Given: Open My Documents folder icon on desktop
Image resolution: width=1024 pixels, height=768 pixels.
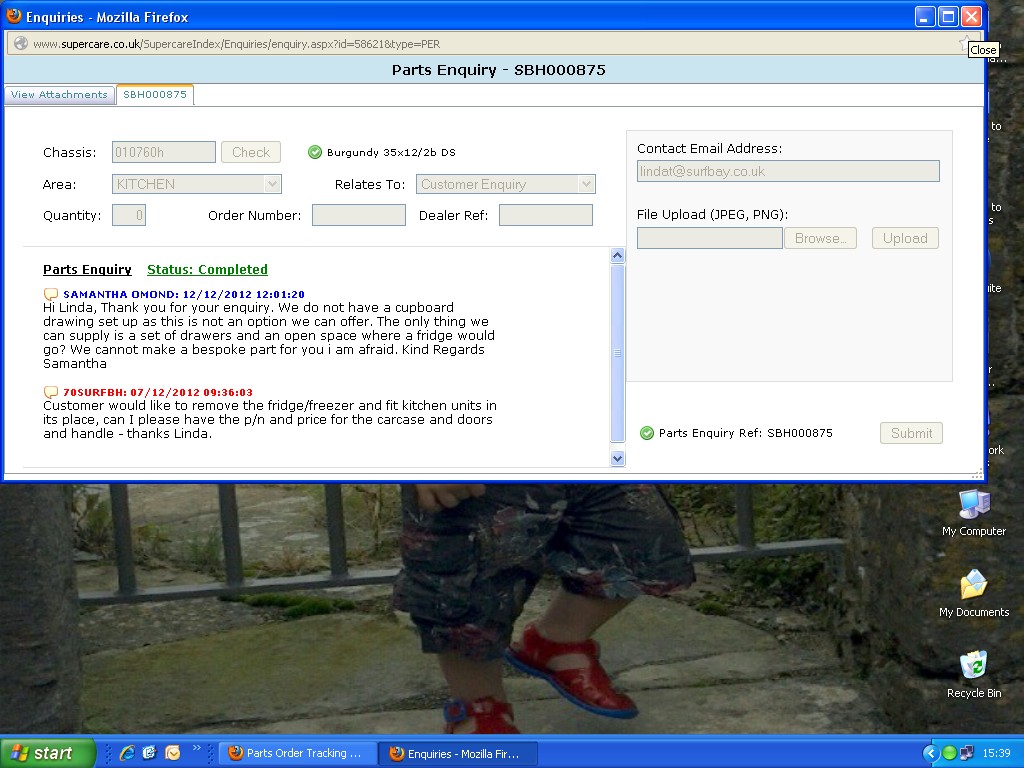Looking at the screenshot, I should tap(973, 585).
